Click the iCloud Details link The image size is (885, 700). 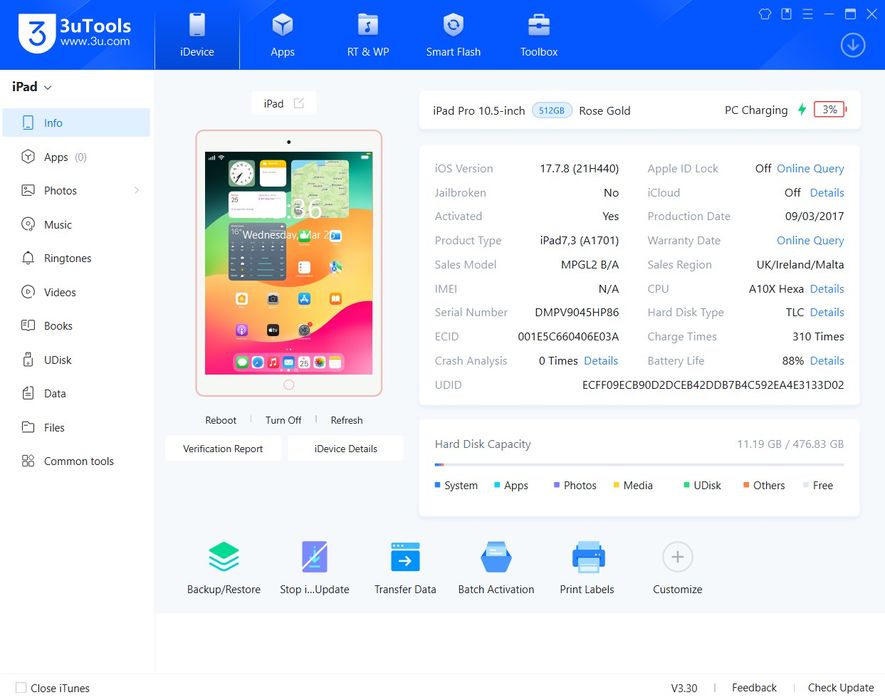click(x=827, y=192)
